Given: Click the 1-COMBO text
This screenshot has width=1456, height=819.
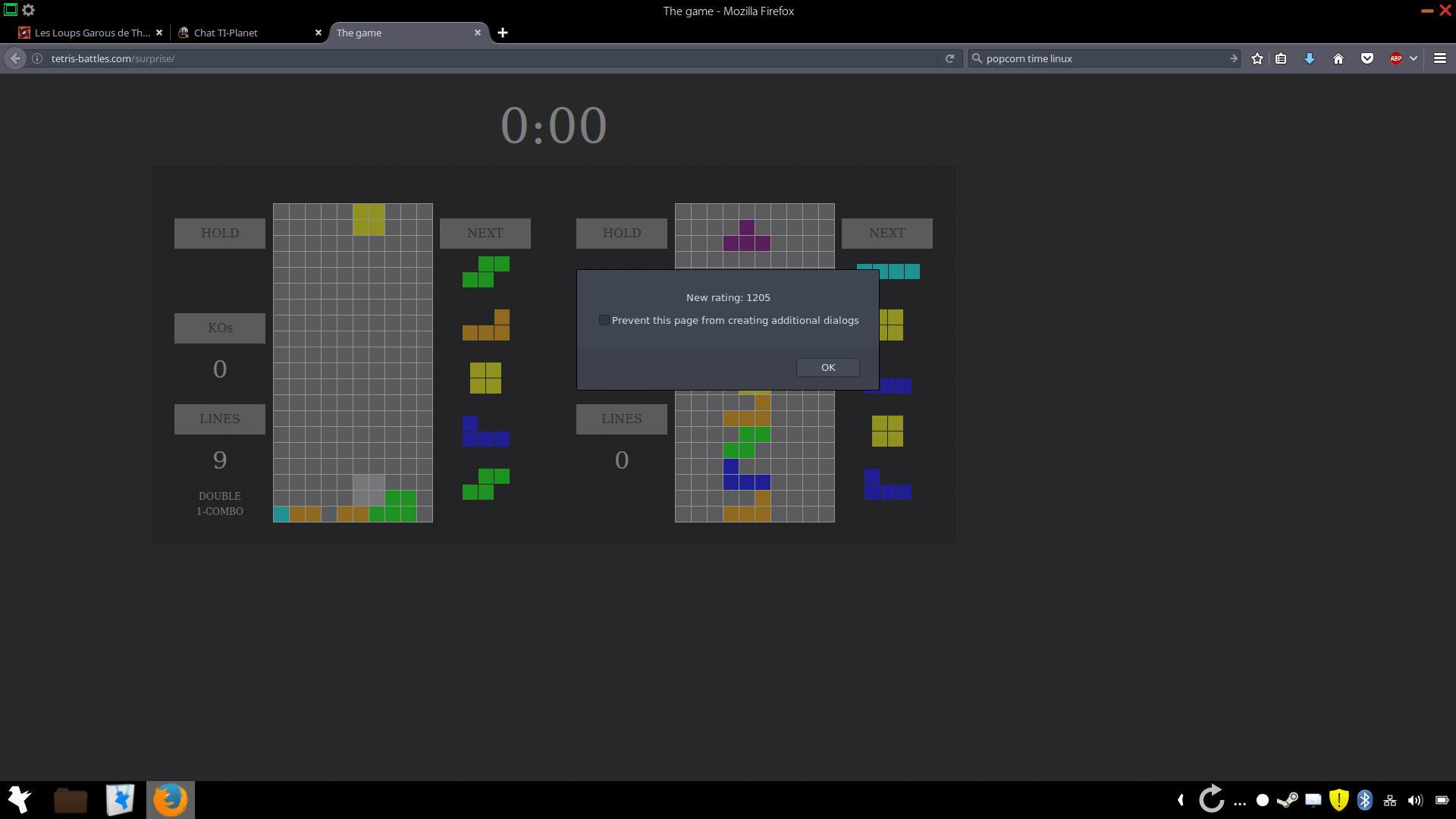Looking at the screenshot, I should pyautogui.click(x=220, y=511).
